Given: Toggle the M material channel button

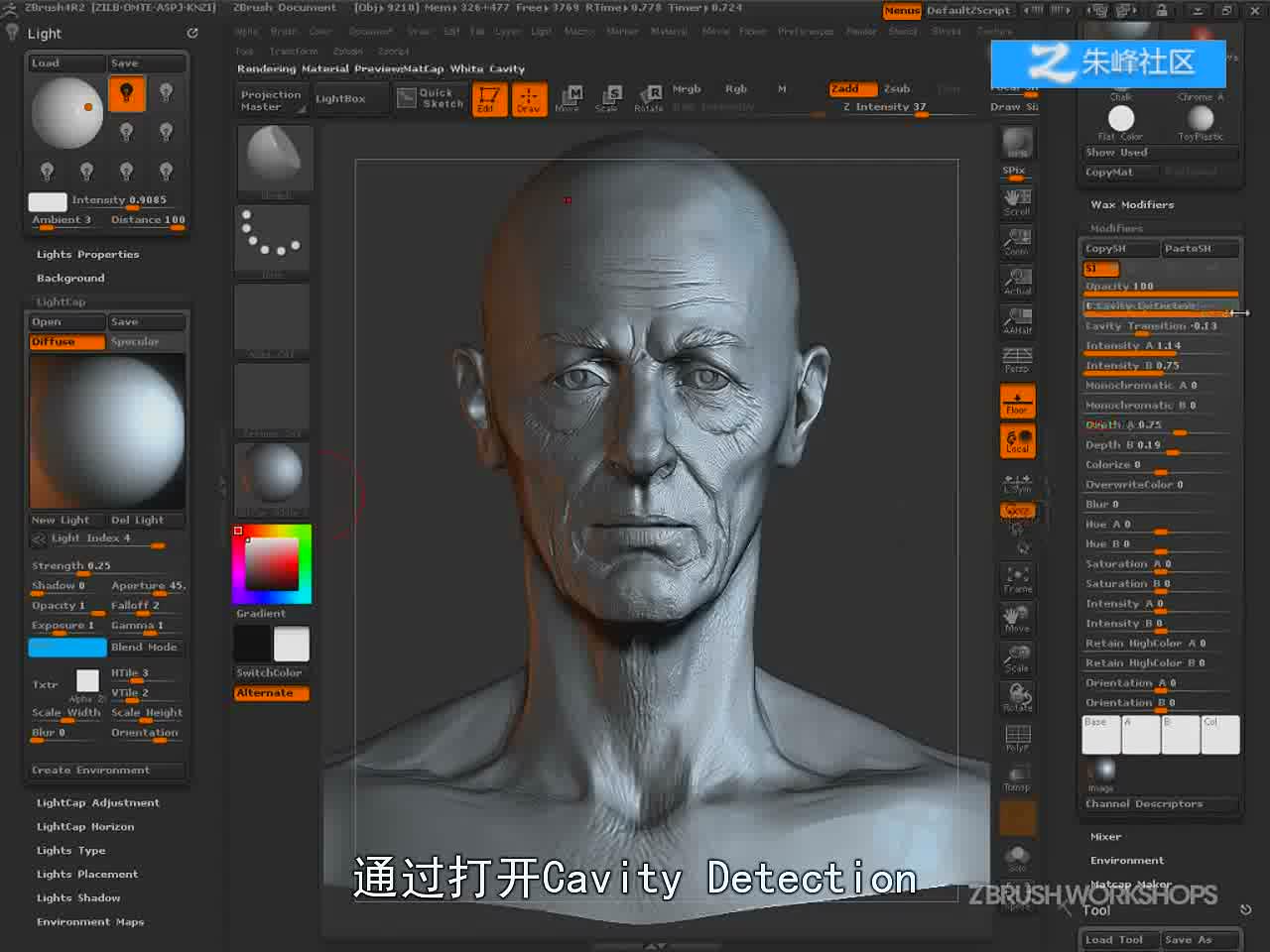Looking at the screenshot, I should [x=782, y=88].
